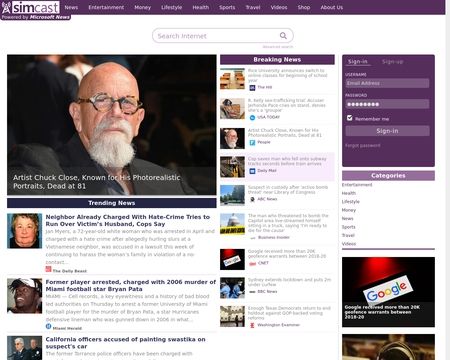Open the Entertainment menu item
The image size is (450, 360).
(106, 7)
